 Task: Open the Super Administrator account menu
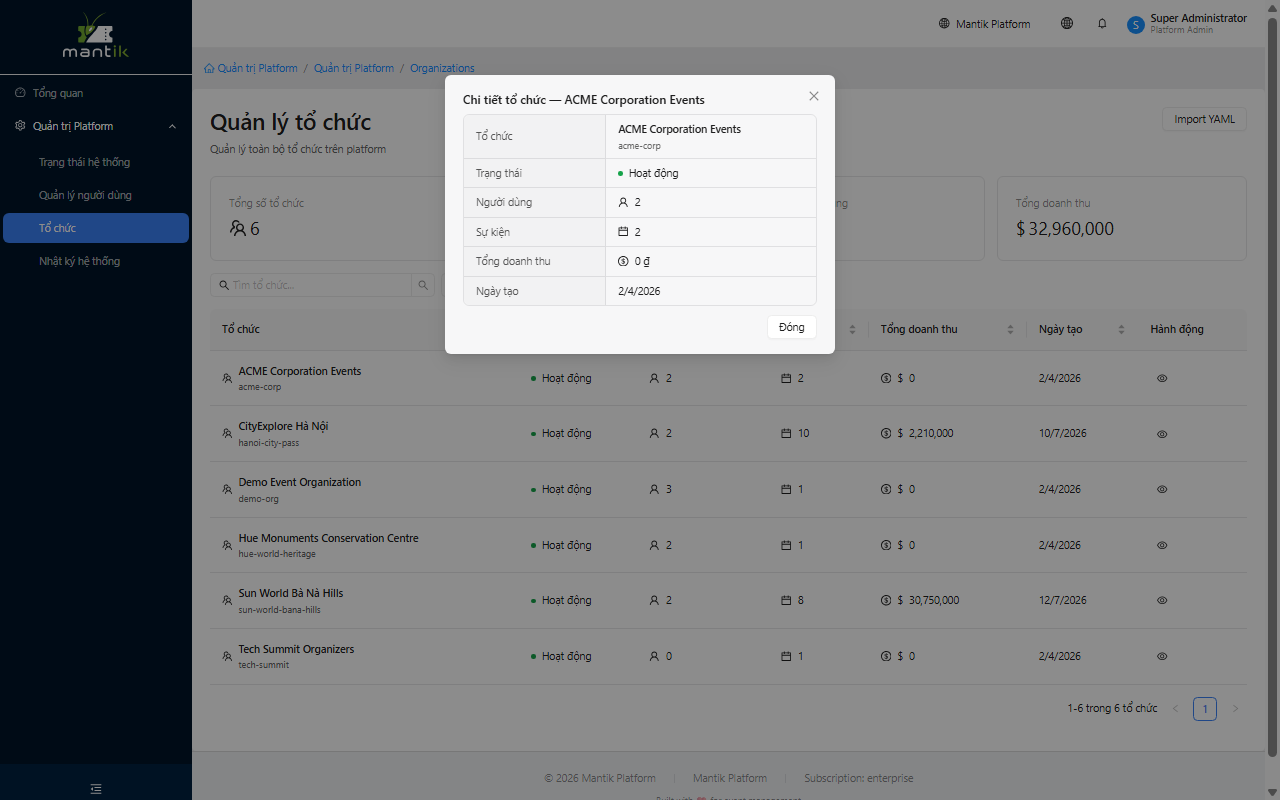point(1187,24)
